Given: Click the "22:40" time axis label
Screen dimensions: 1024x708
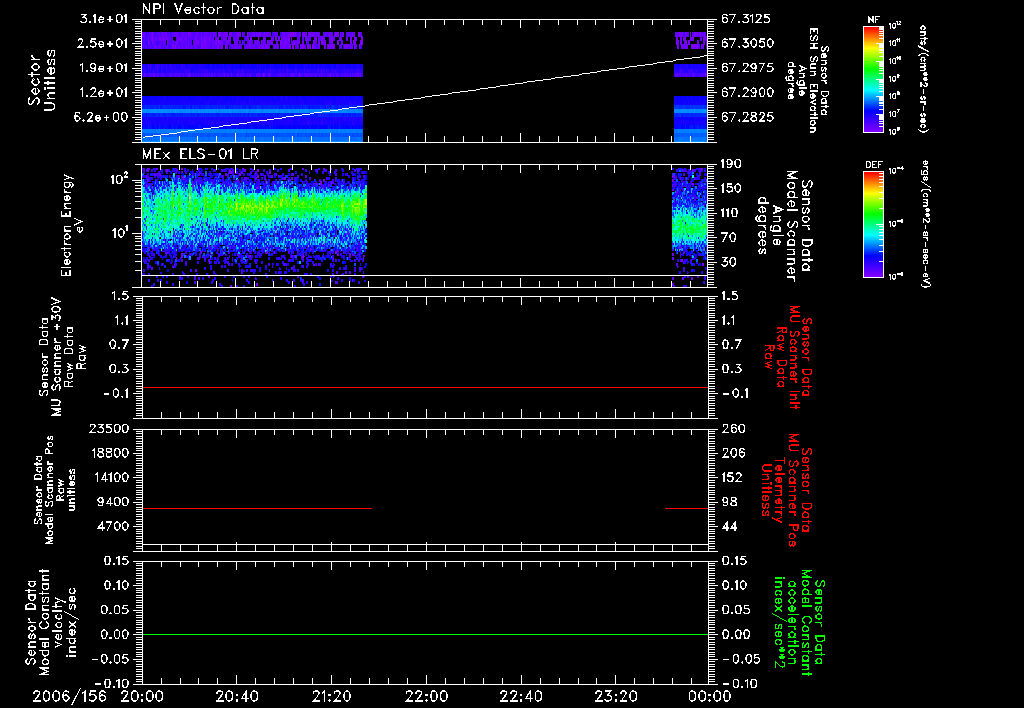Looking at the screenshot, I should [521, 696].
